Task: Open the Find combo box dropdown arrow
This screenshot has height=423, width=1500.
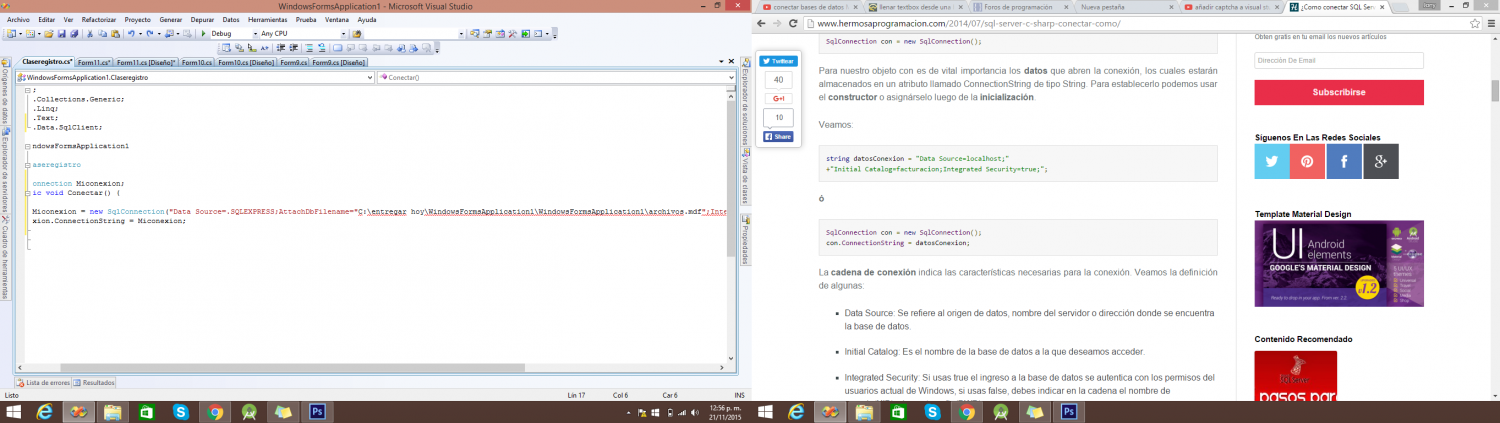Action: (461, 34)
